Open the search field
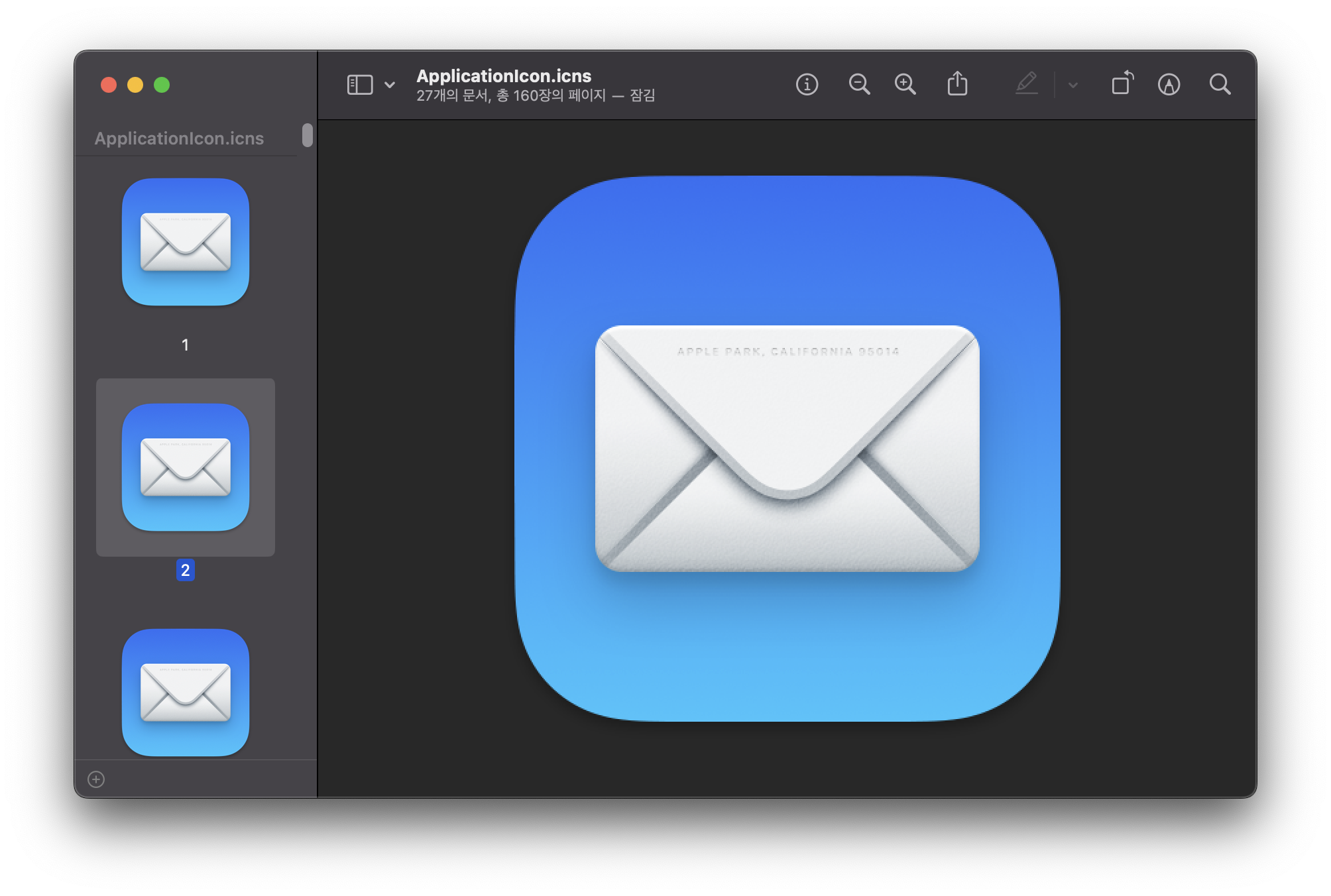 [1220, 85]
